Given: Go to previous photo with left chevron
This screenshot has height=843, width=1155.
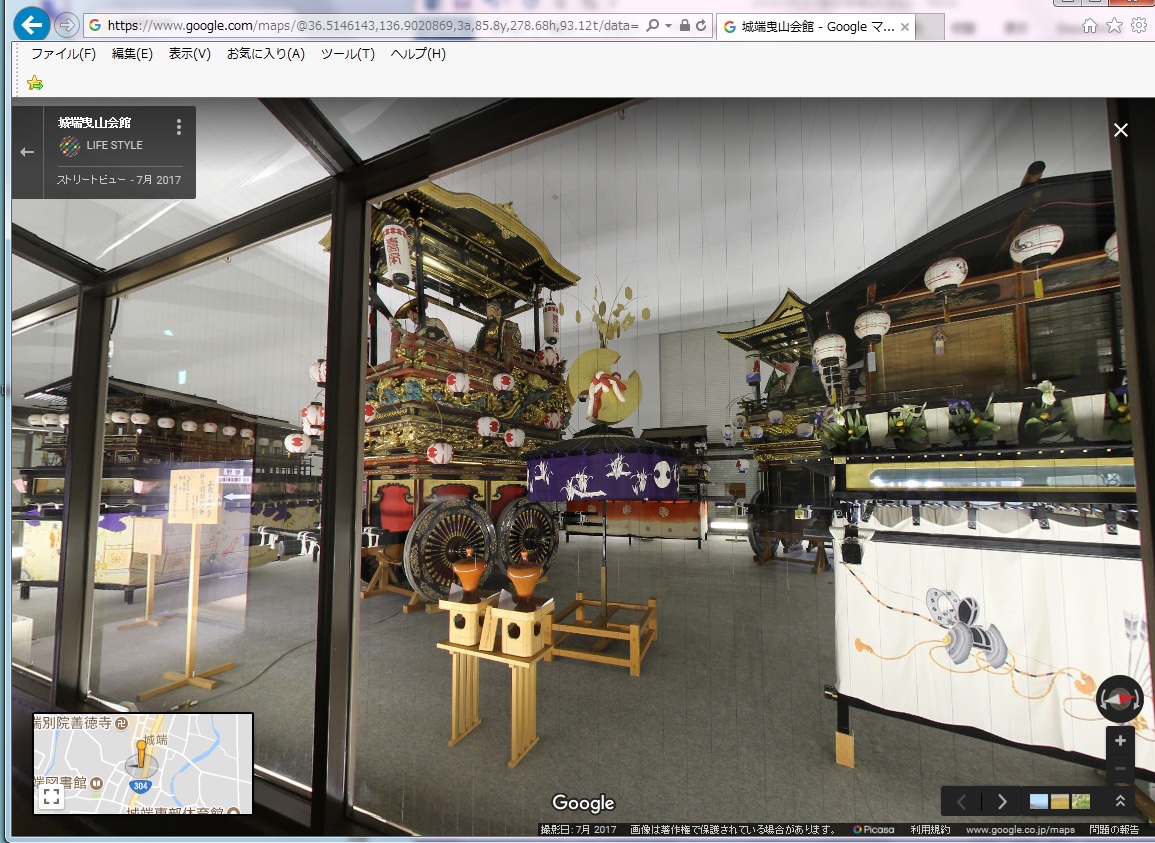Looking at the screenshot, I should (961, 802).
